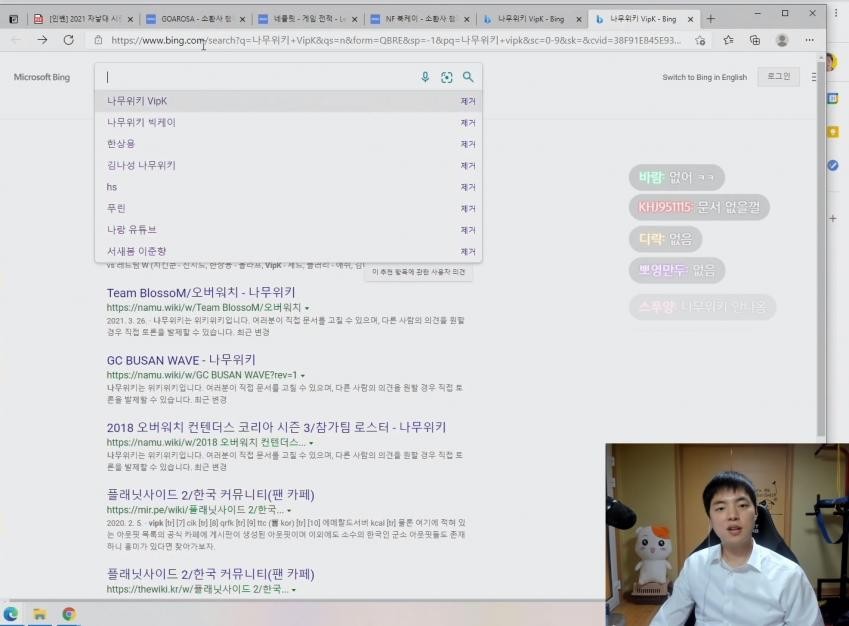Screen dimensions: 849x626
Task: Select suggestion 나무위키 VipK
Action: (x=288, y=101)
